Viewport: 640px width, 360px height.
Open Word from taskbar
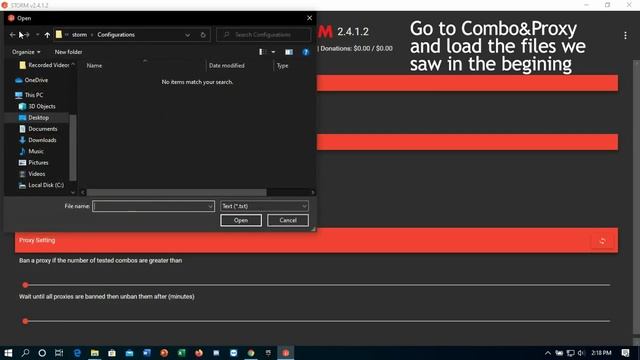[x=147, y=353]
